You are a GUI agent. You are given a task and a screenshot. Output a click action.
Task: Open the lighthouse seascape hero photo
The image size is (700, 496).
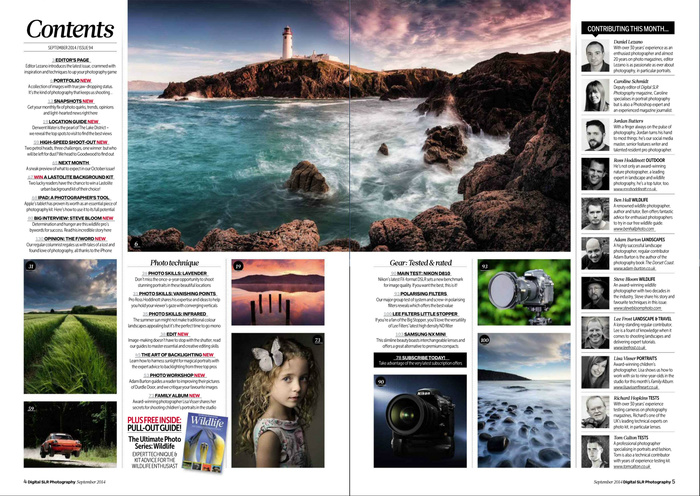[x=349, y=125]
